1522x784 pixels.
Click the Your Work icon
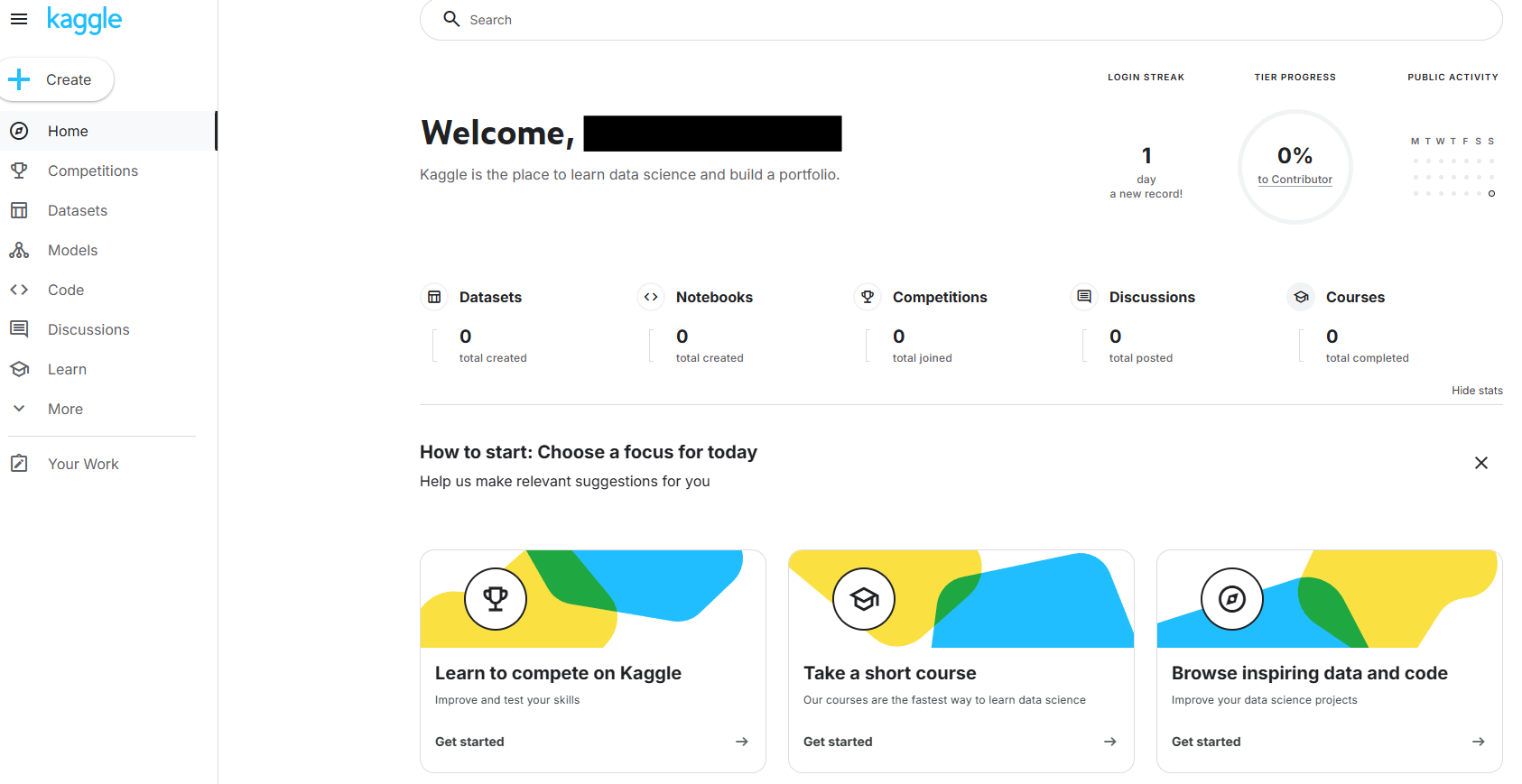point(19,464)
